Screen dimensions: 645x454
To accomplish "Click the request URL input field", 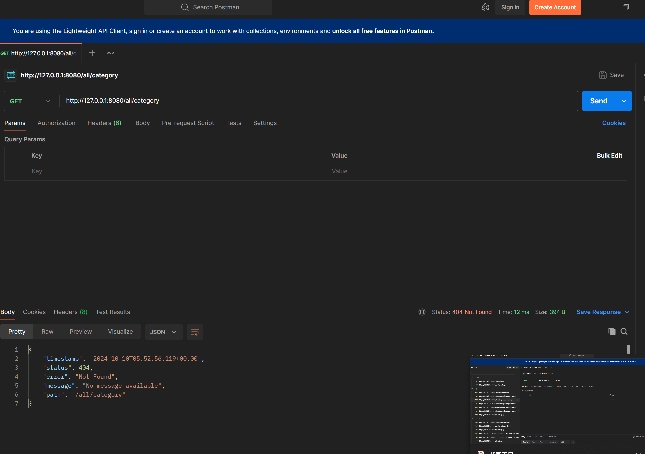I will pyautogui.click(x=319, y=101).
